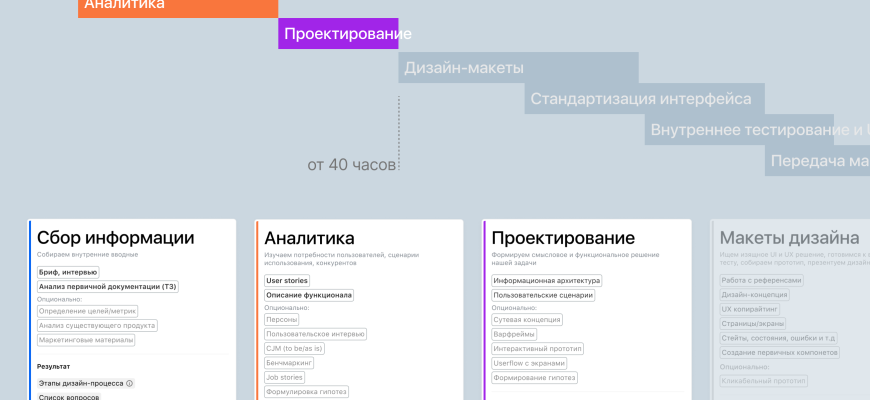The image size is (870, 400).
Task: Click the info icon beside Этапы дизайн-процесса
Action: (x=130, y=383)
